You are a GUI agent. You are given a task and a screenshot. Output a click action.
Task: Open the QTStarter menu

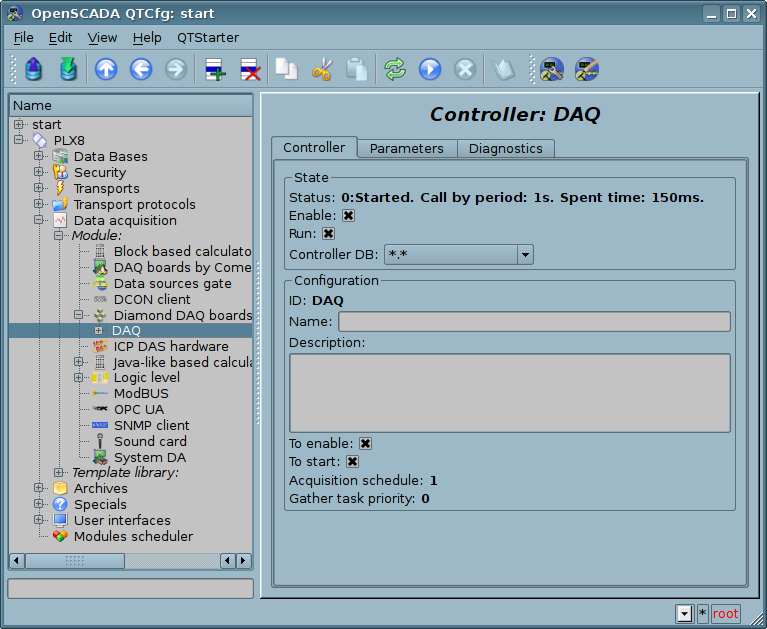point(207,37)
